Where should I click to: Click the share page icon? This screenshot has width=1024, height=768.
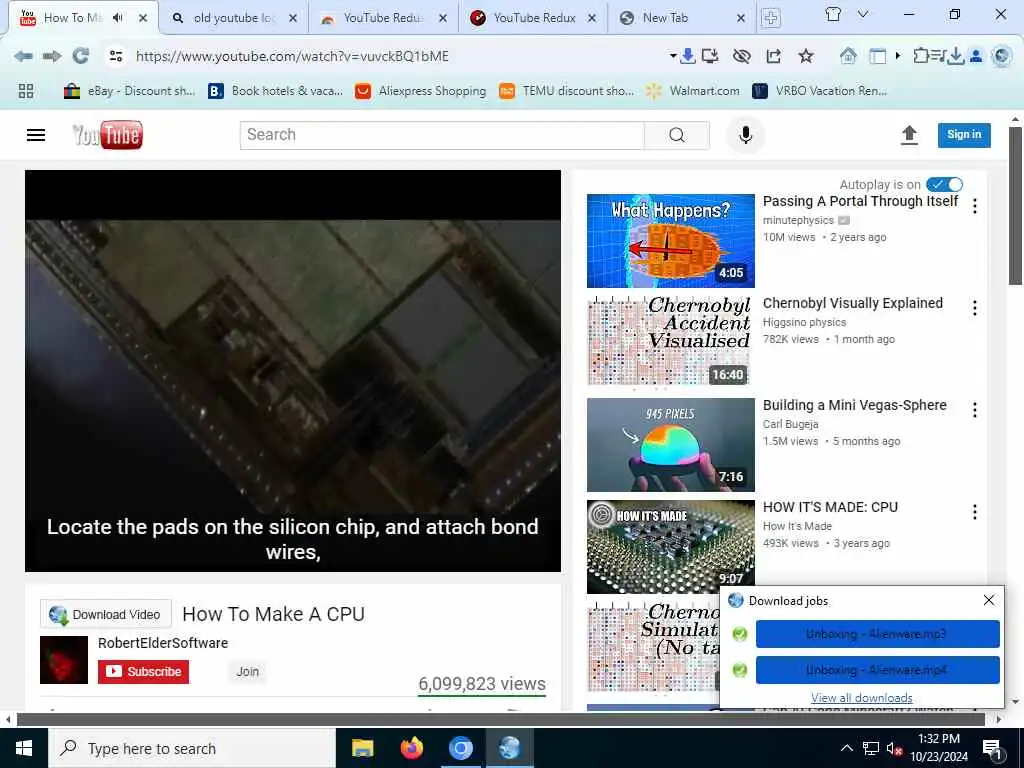[x=774, y=56]
